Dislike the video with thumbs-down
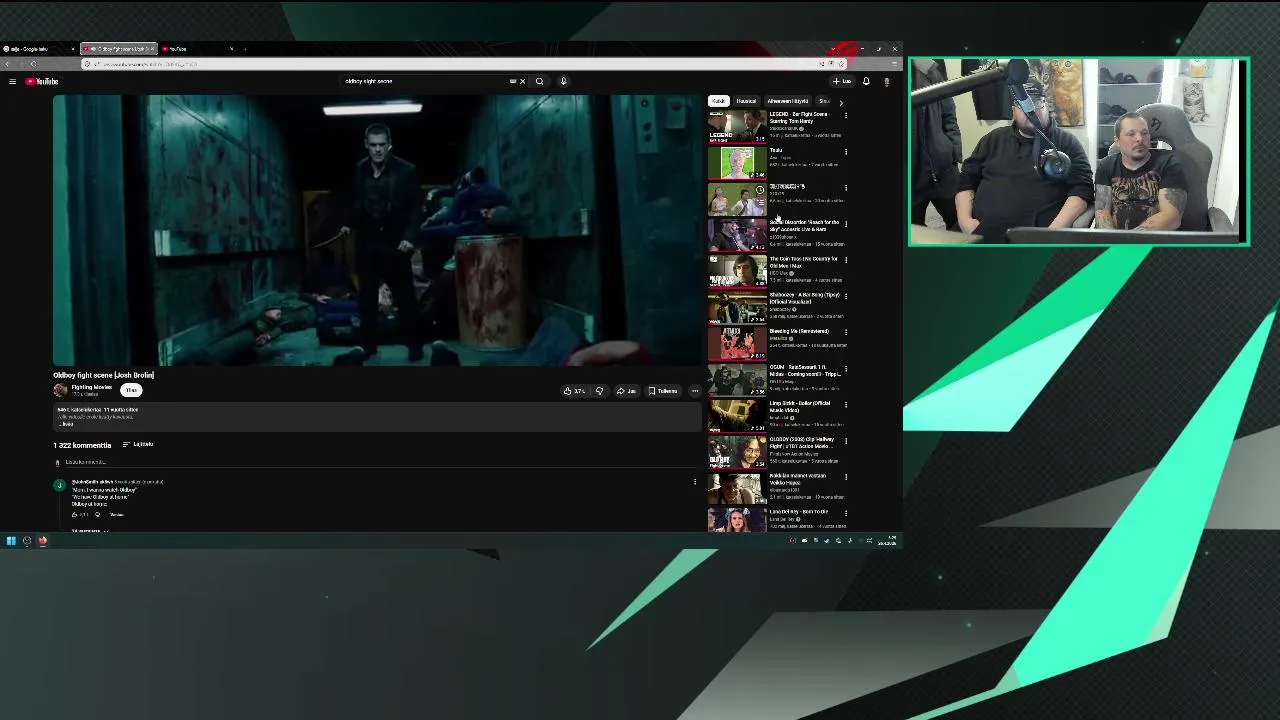1280x720 pixels. (599, 391)
